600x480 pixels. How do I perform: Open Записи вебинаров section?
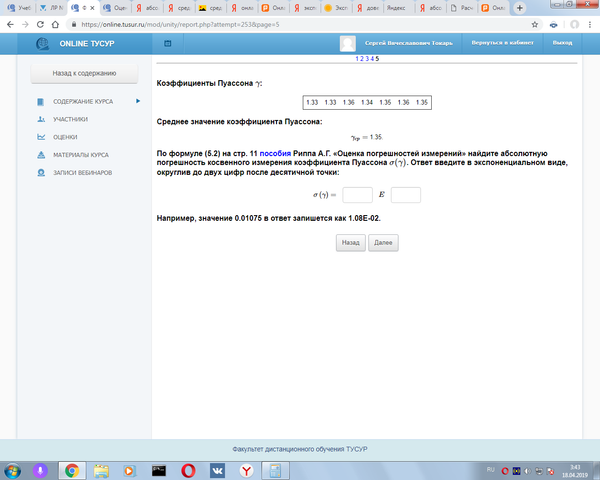pos(83,172)
